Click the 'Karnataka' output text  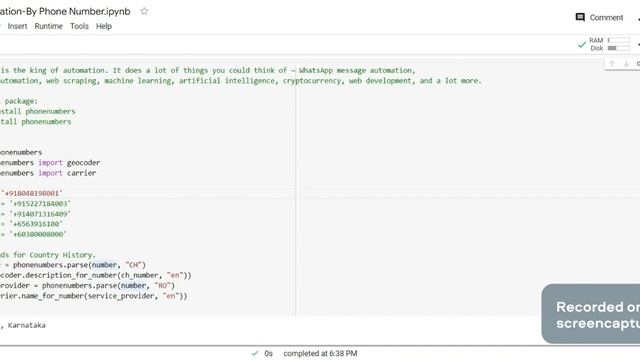click(27, 325)
